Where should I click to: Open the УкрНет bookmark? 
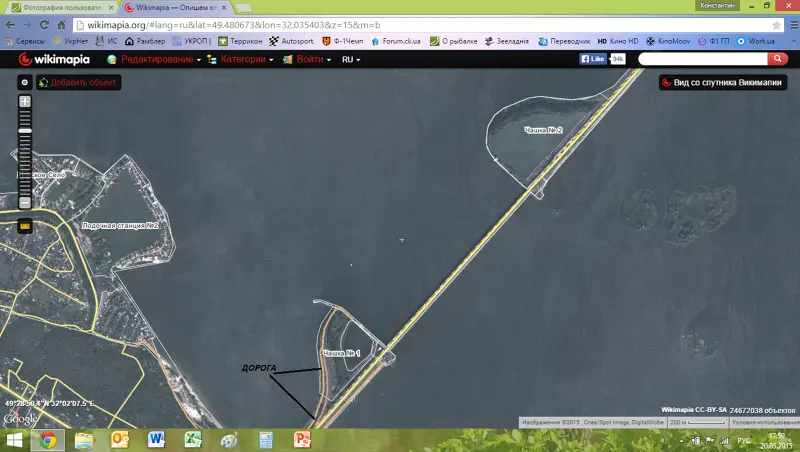pos(71,41)
